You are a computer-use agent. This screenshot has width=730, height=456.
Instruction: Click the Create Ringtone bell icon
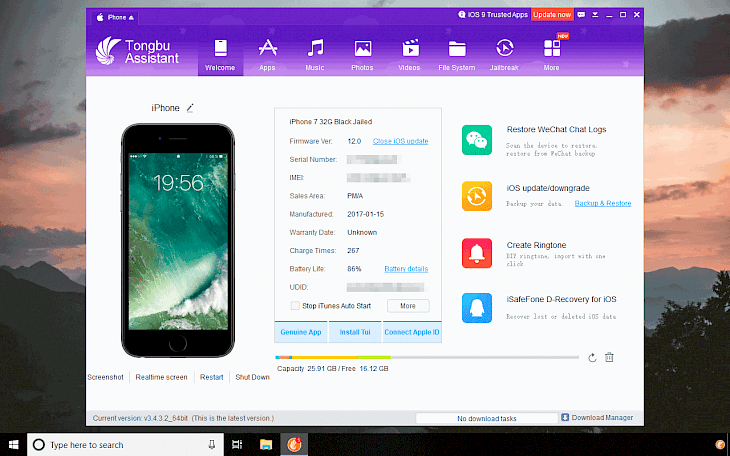point(477,253)
